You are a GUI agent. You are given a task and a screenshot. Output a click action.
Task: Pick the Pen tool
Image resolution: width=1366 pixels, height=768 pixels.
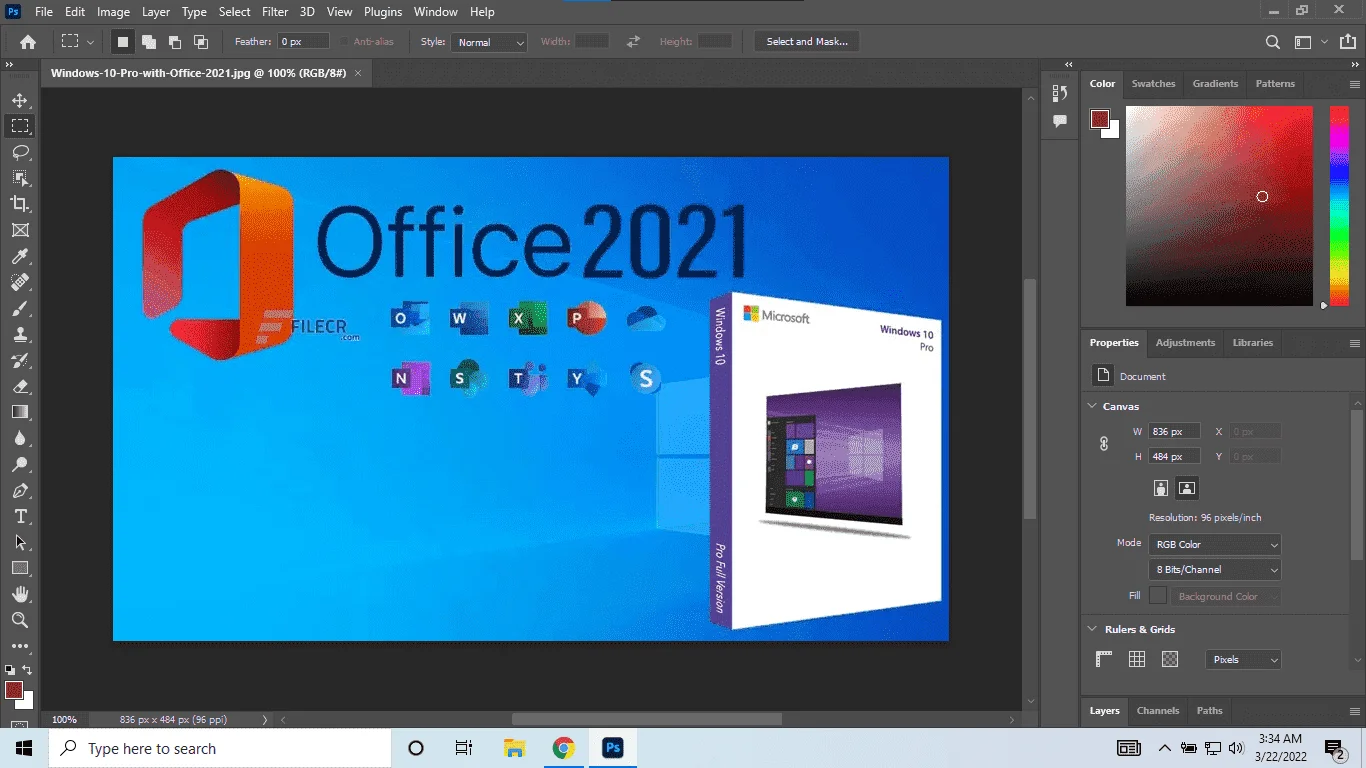(x=20, y=490)
